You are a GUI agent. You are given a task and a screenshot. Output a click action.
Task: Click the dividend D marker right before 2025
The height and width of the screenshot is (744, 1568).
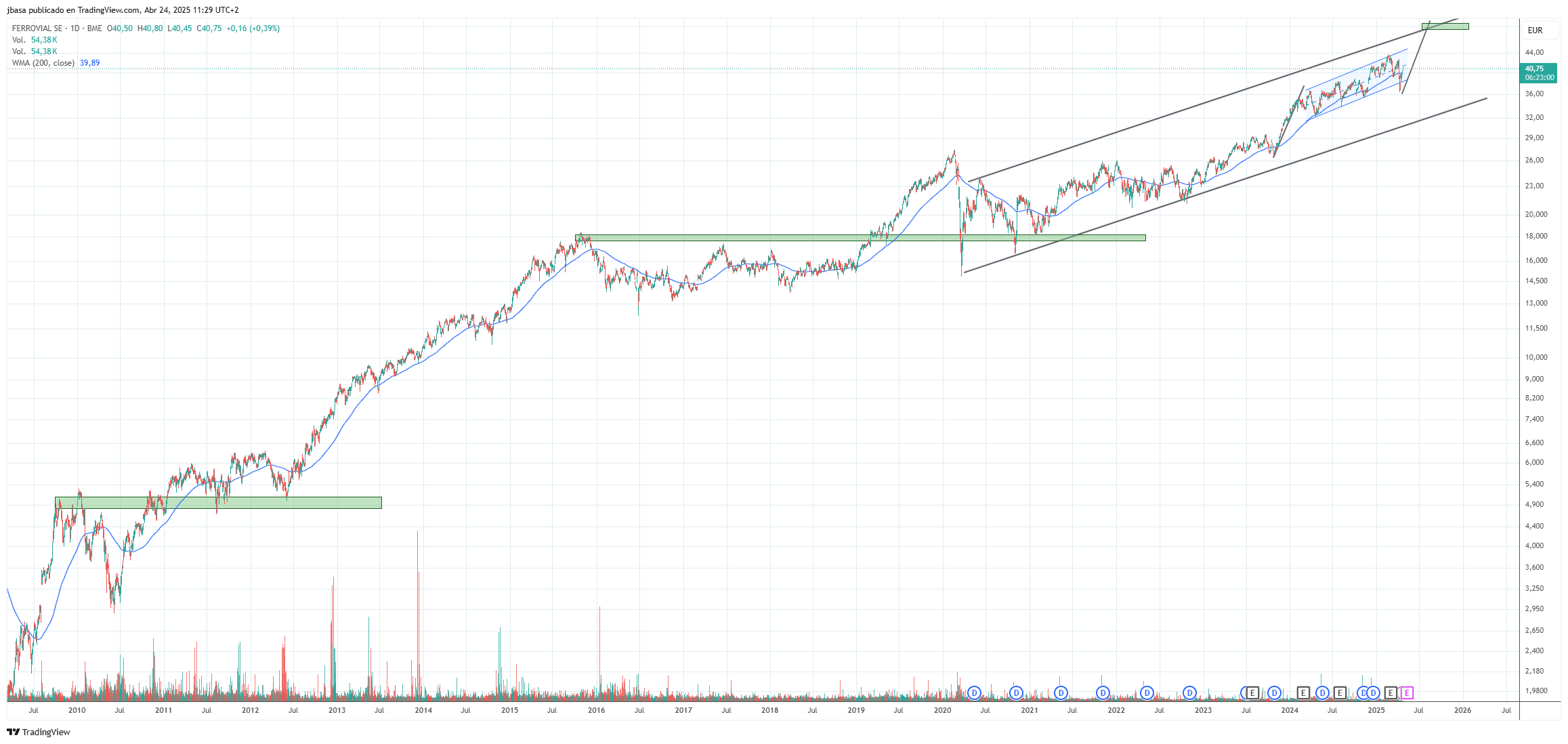pos(1373,693)
